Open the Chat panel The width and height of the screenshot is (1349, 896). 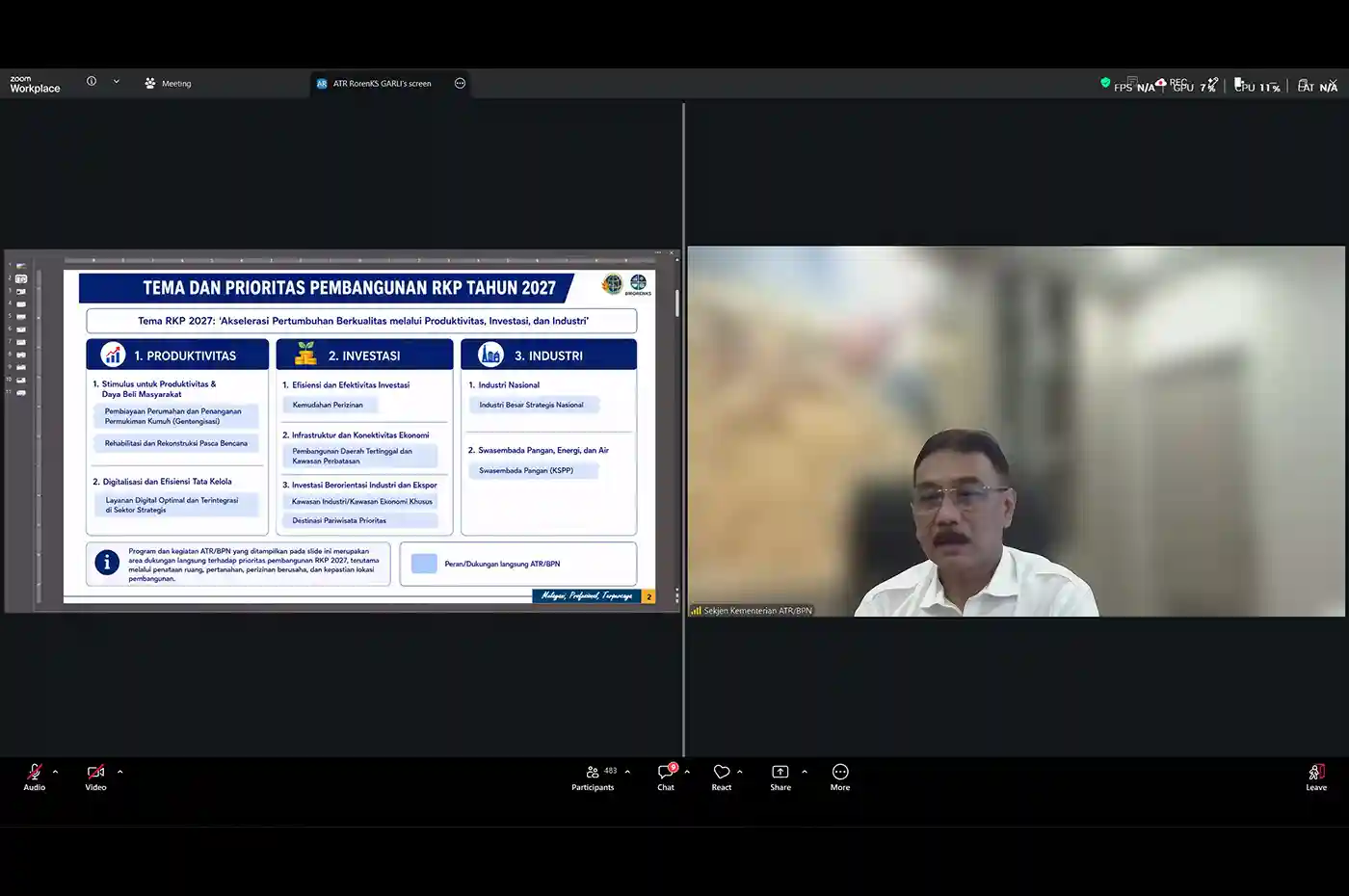[x=666, y=777]
